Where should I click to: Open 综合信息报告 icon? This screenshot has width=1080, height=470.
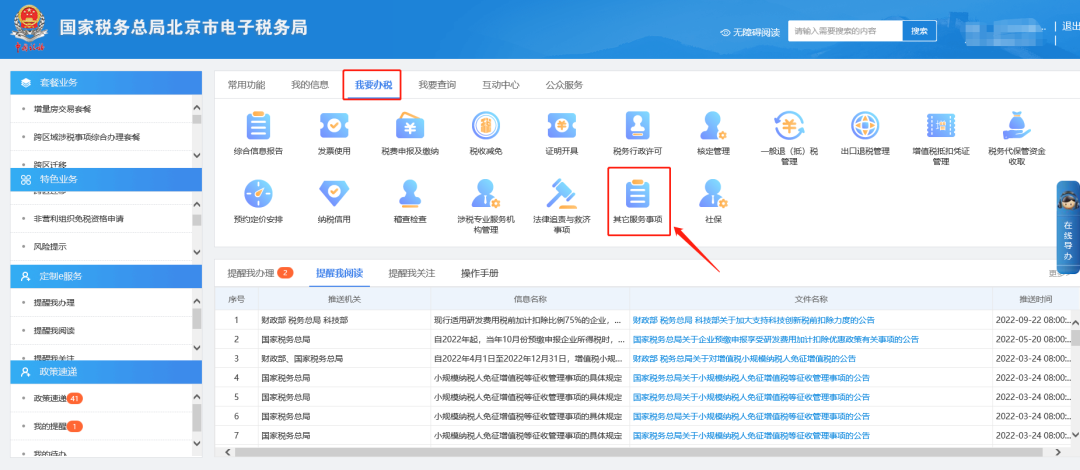(x=258, y=126)
